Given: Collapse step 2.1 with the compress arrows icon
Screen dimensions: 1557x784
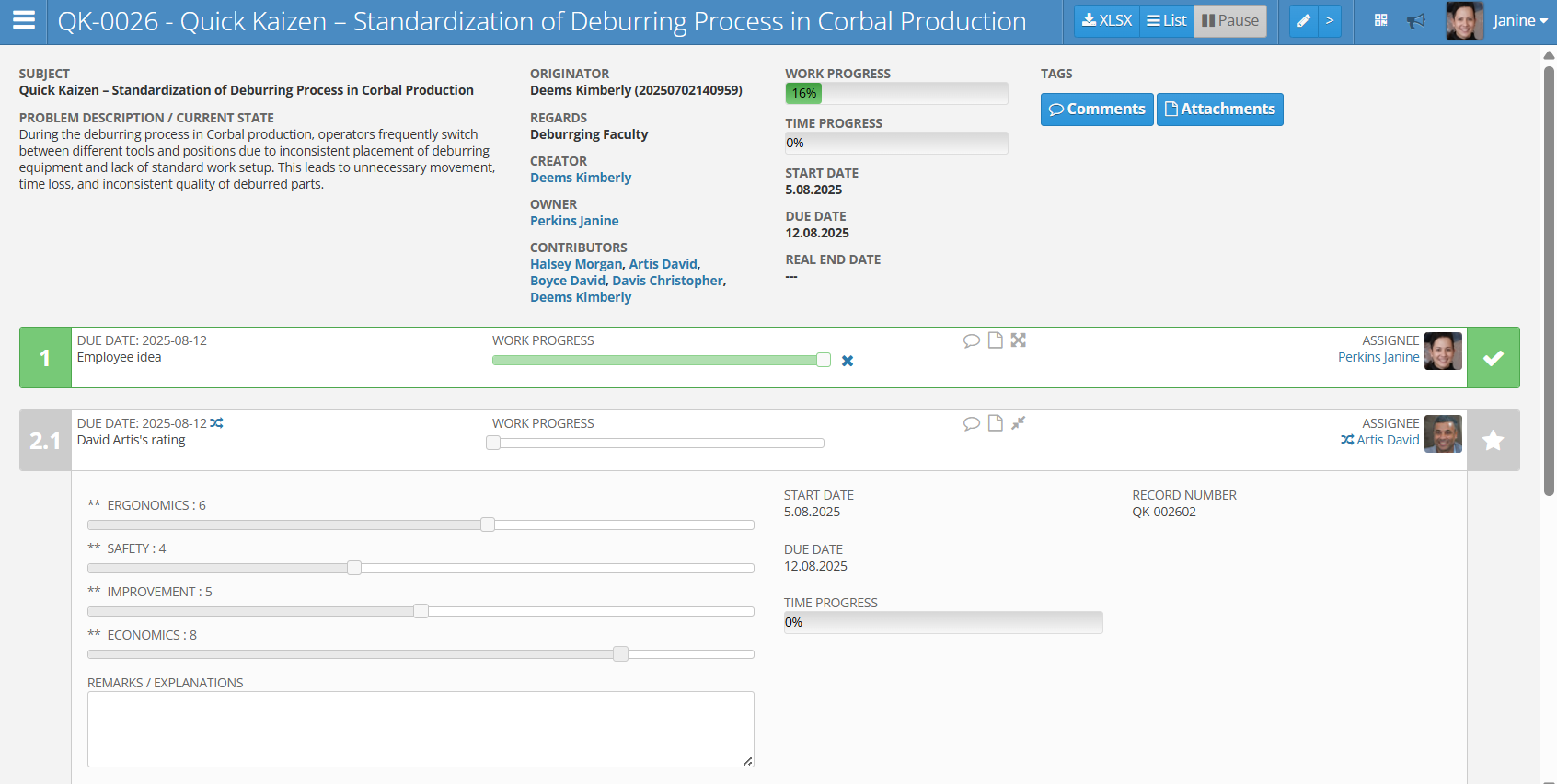Looking at the screenshot, I should 1018,423.
